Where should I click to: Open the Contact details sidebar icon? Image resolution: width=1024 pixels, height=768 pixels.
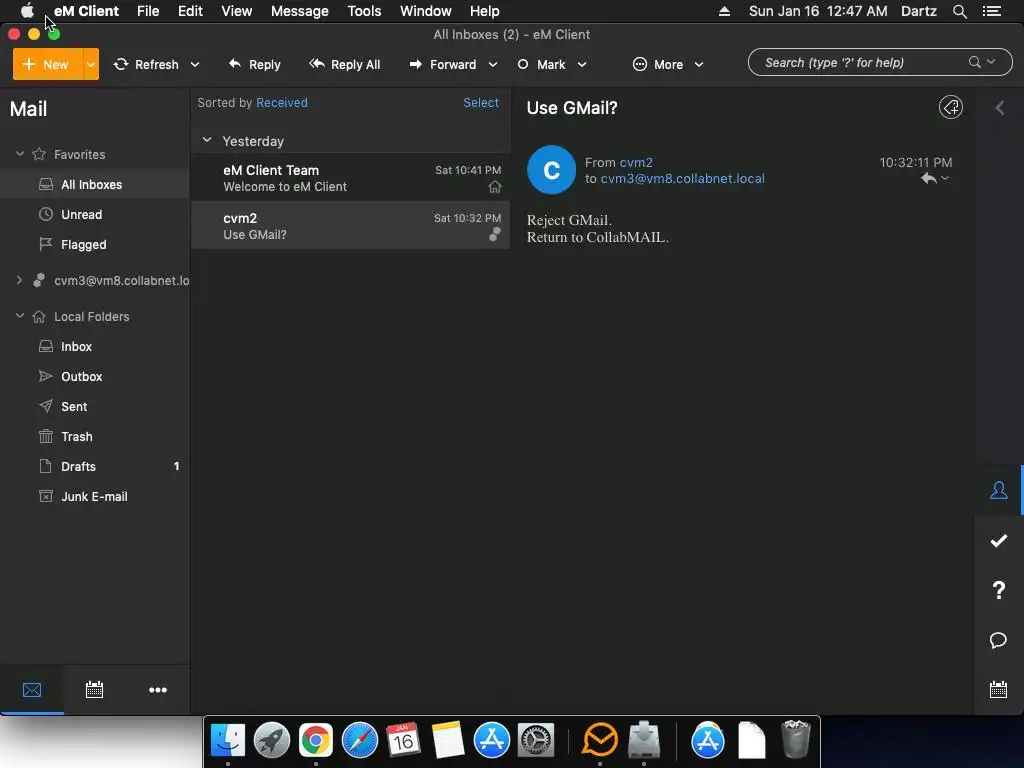coord(999,490)
